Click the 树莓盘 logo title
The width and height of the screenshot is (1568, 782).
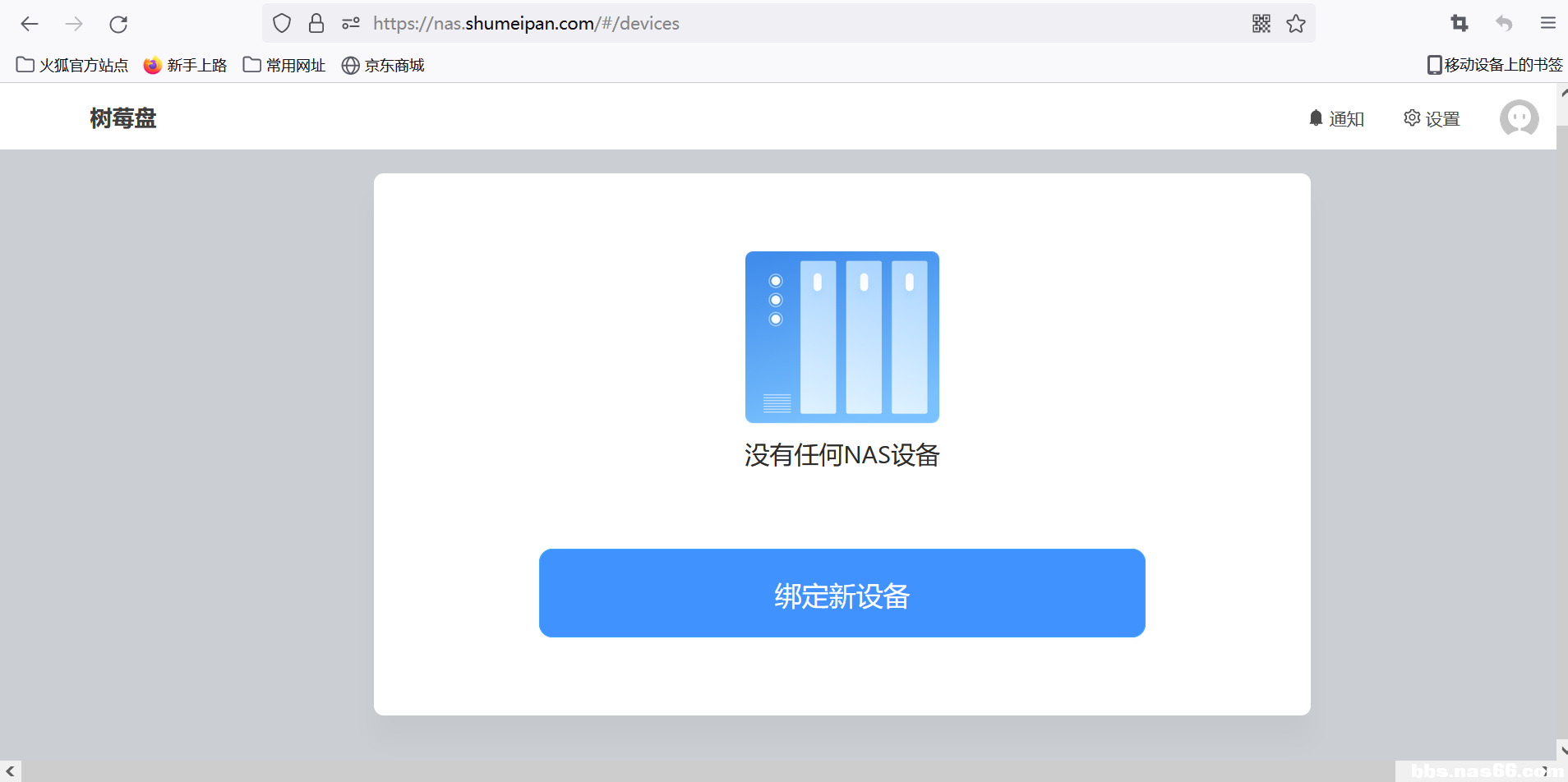coord(123,118)
